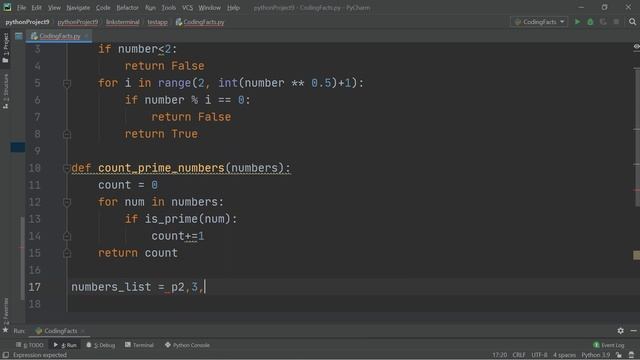Run the CodingFacts configuration with green play
This screenshot has height=360, width=640.
pyautogui.click(x=577, y=22)
